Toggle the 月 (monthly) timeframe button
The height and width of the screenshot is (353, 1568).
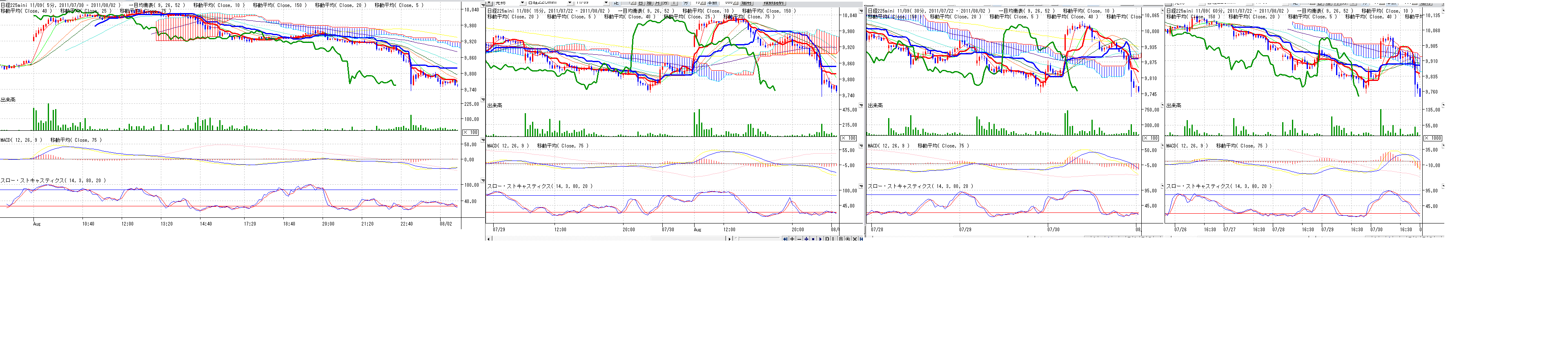[x=658, y=2]
